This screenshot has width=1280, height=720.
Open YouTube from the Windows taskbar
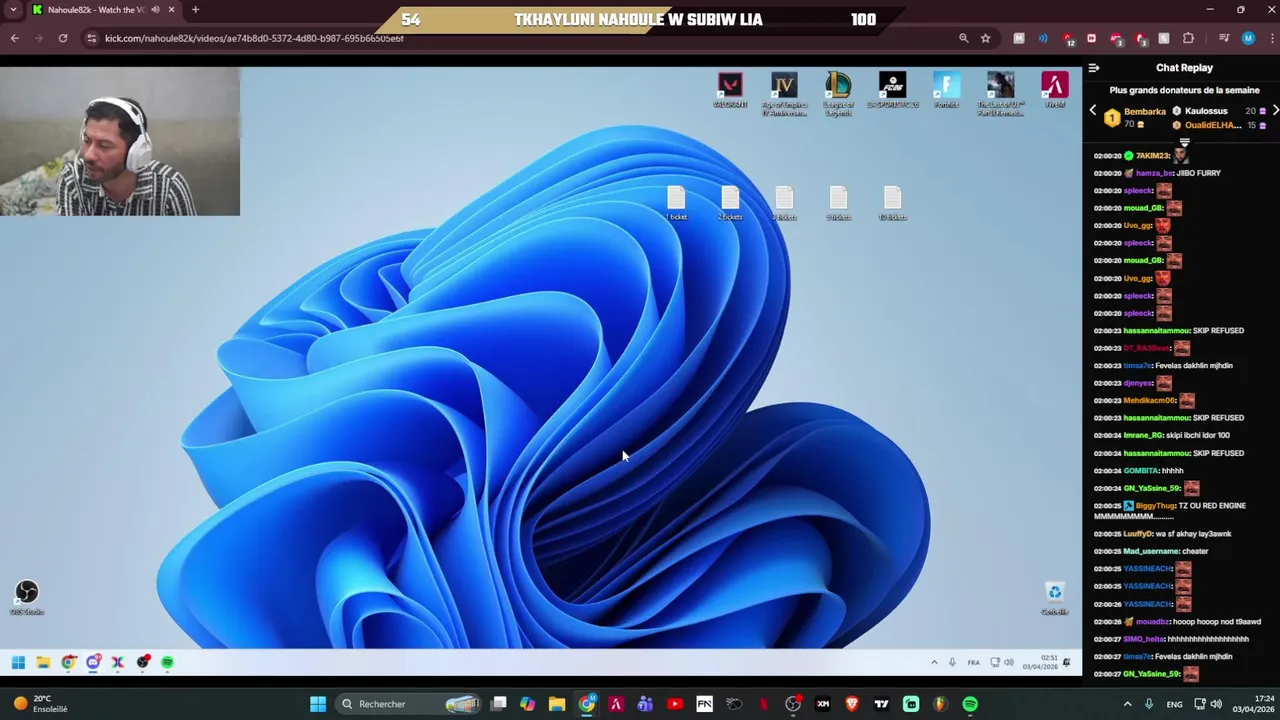point(675,704)
